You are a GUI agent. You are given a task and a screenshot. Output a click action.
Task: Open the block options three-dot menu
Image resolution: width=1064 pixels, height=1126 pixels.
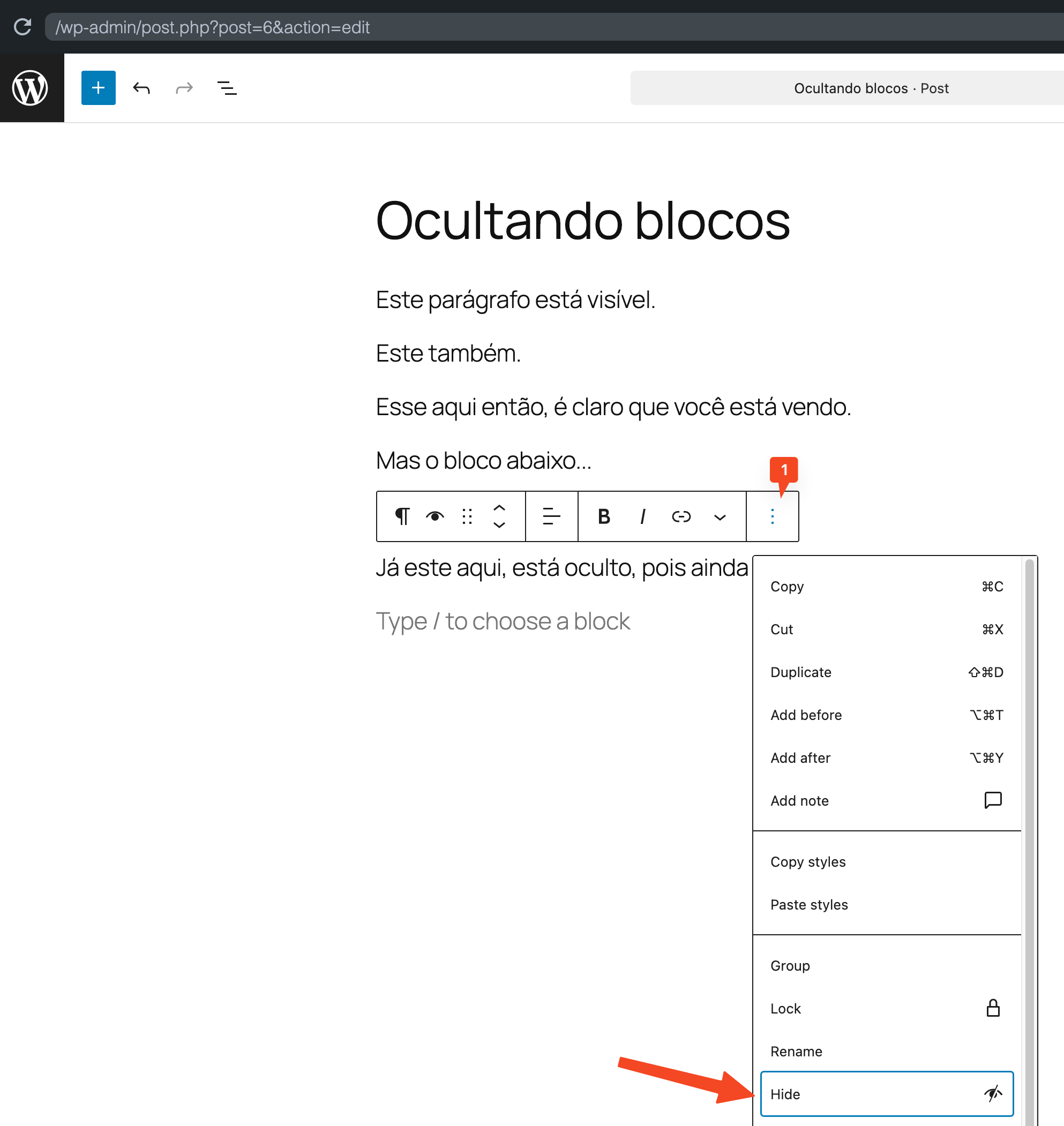[772, 516]
